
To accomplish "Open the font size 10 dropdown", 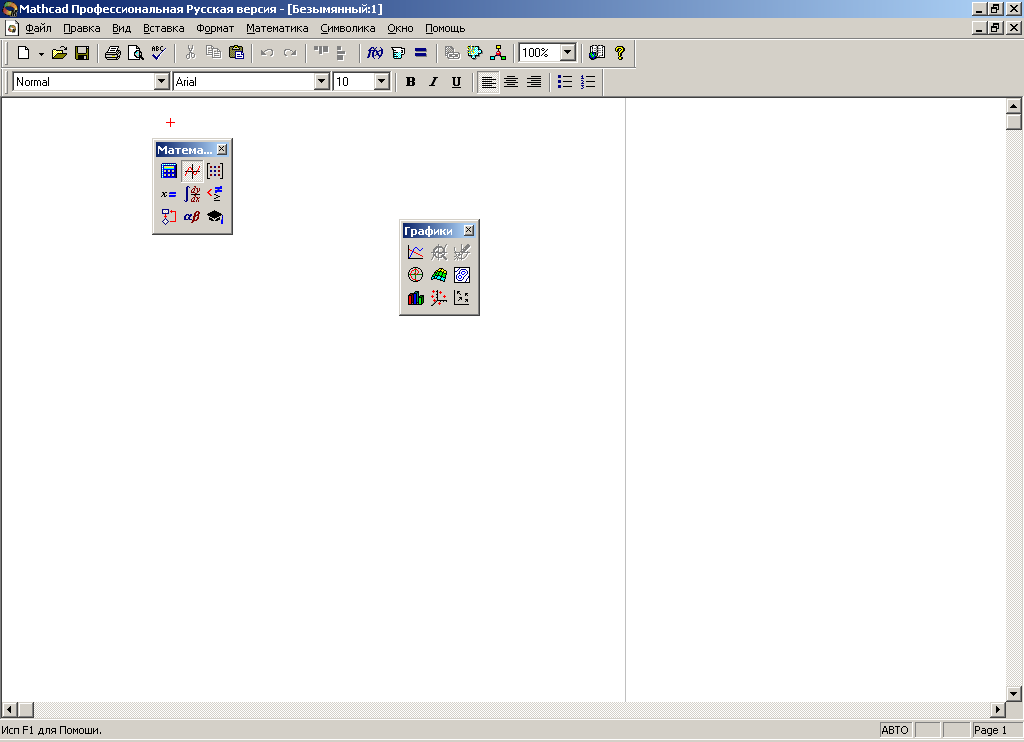I will [382, 82].
